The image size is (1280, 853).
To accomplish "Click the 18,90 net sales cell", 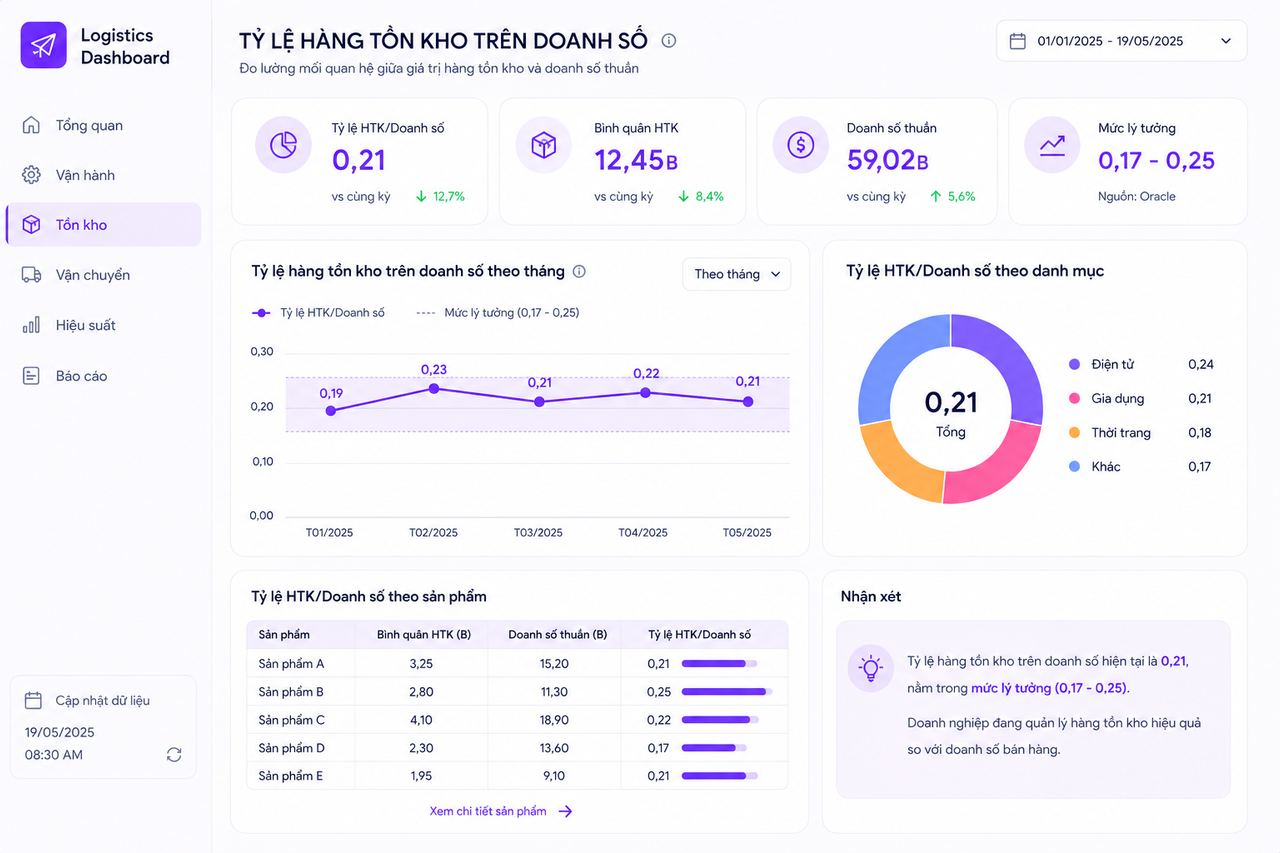I will [554, 720].
